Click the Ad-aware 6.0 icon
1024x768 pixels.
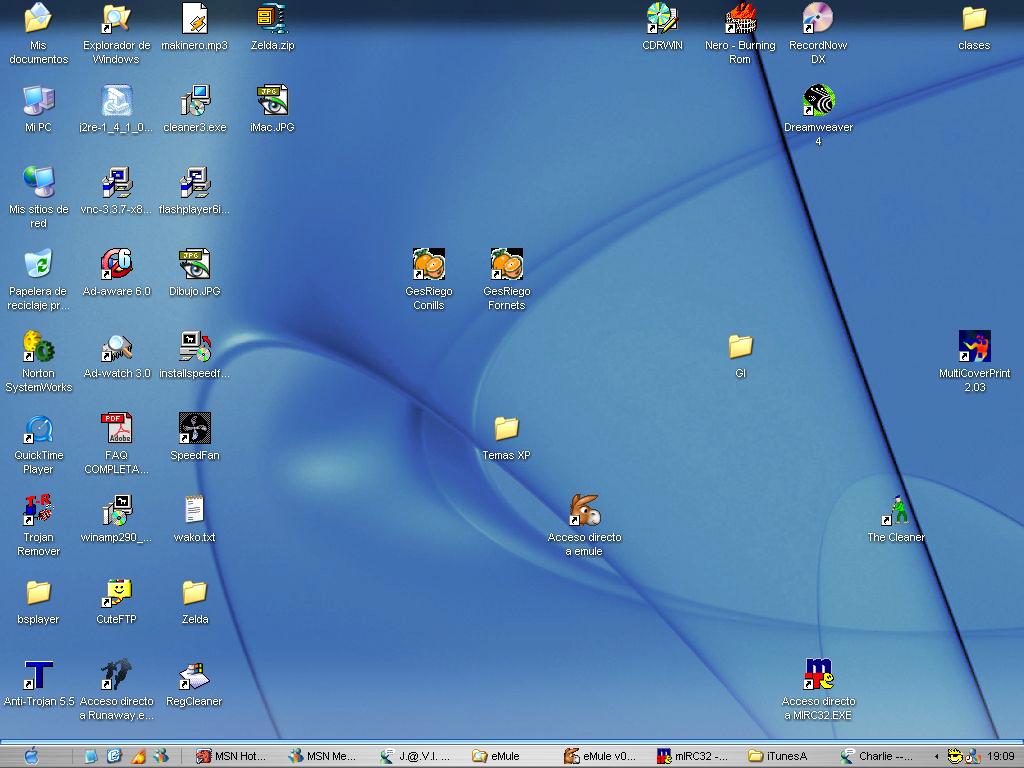point(116,265)
